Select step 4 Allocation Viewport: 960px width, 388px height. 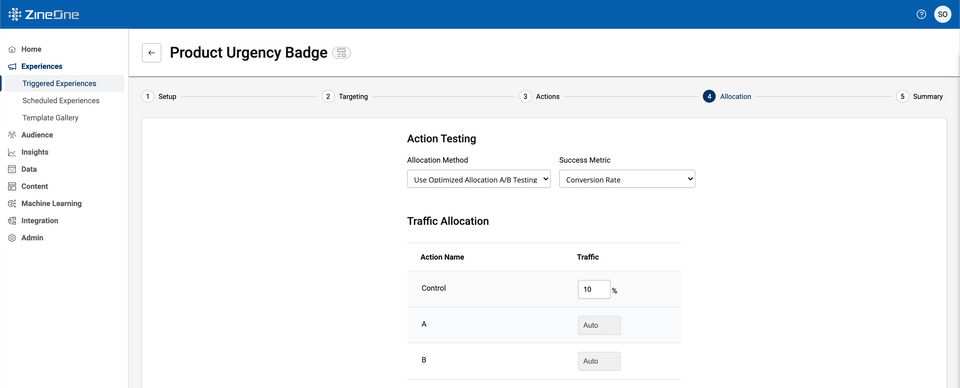tap(727, 97)
